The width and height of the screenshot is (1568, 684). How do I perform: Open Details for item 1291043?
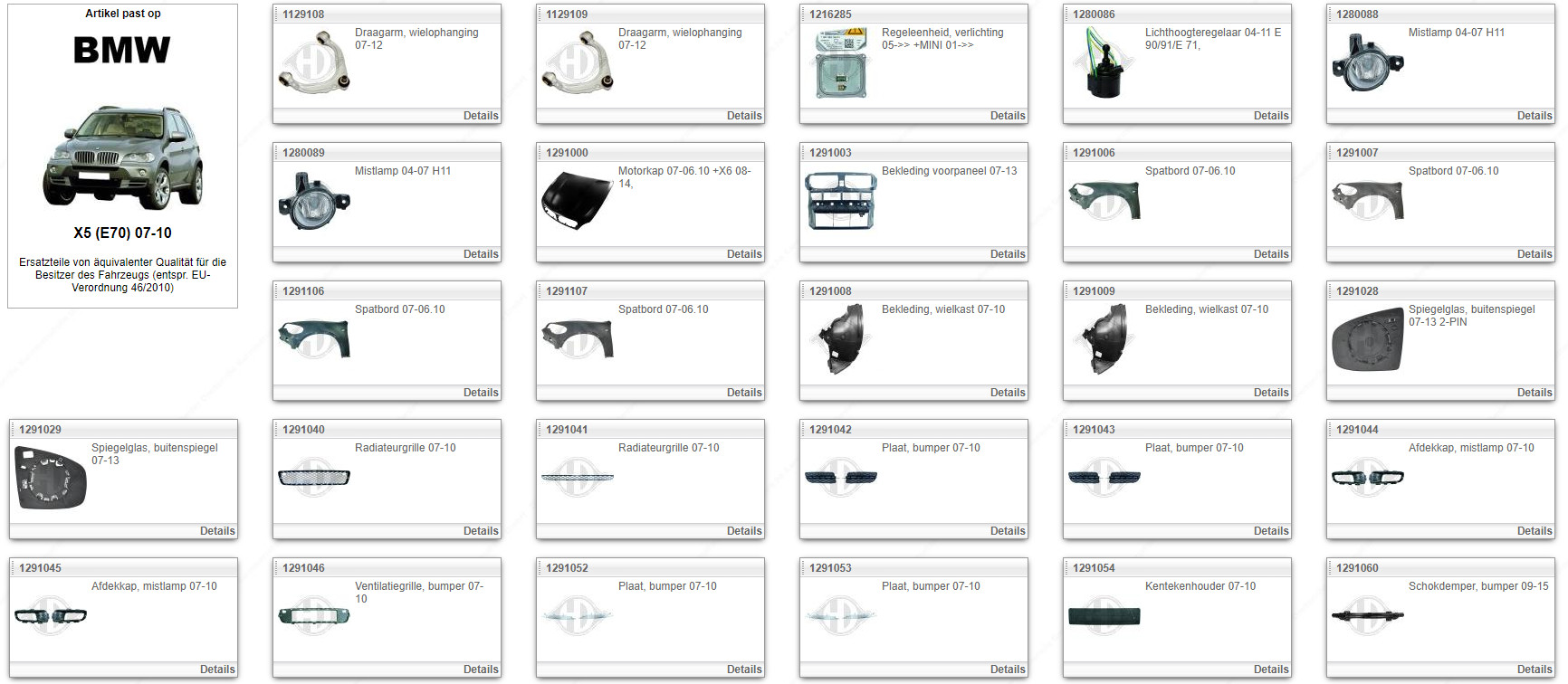[1271, 531]
